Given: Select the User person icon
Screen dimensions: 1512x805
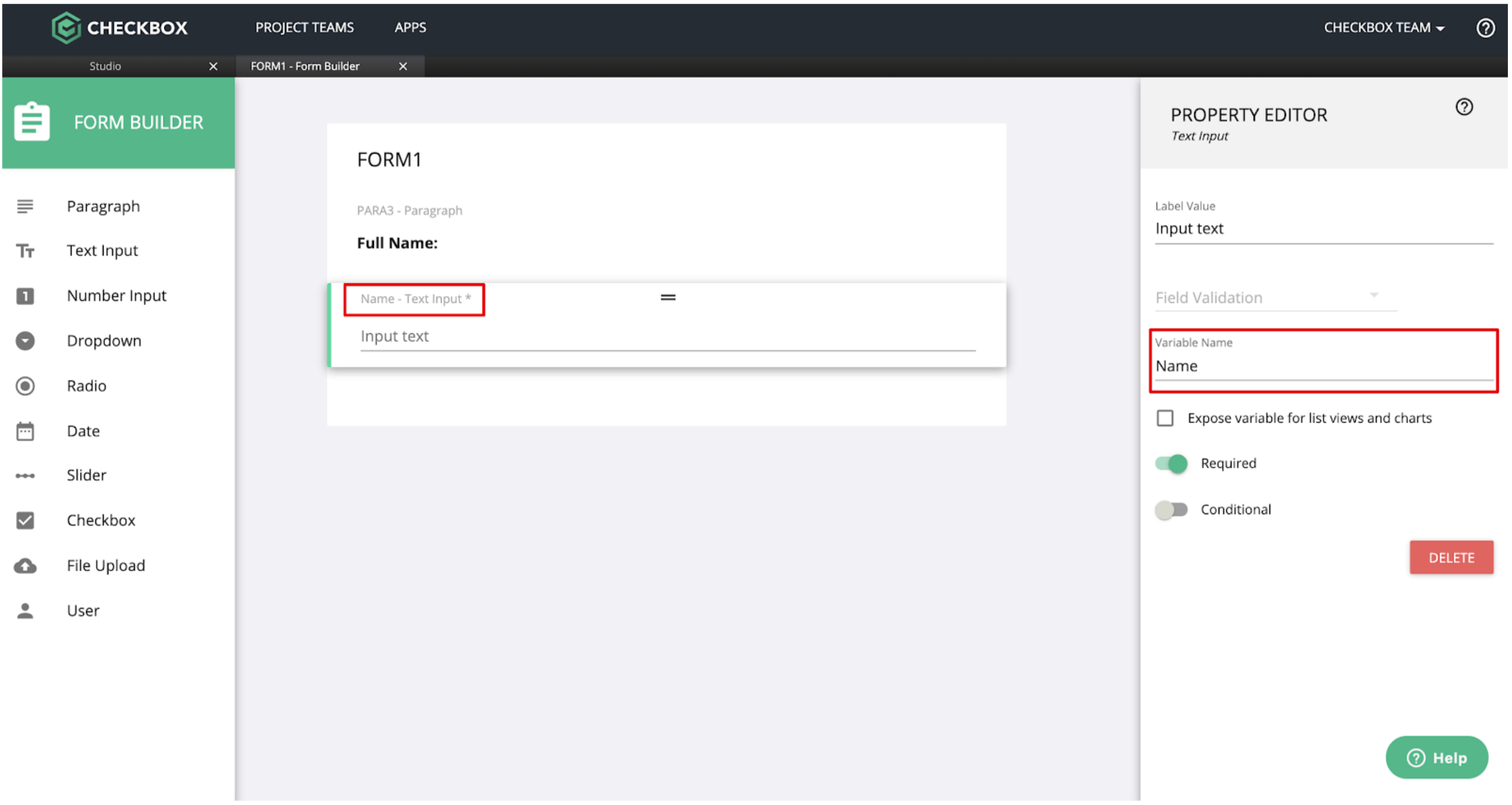Looking at the screenshot, I should click(x=25, y=611).
